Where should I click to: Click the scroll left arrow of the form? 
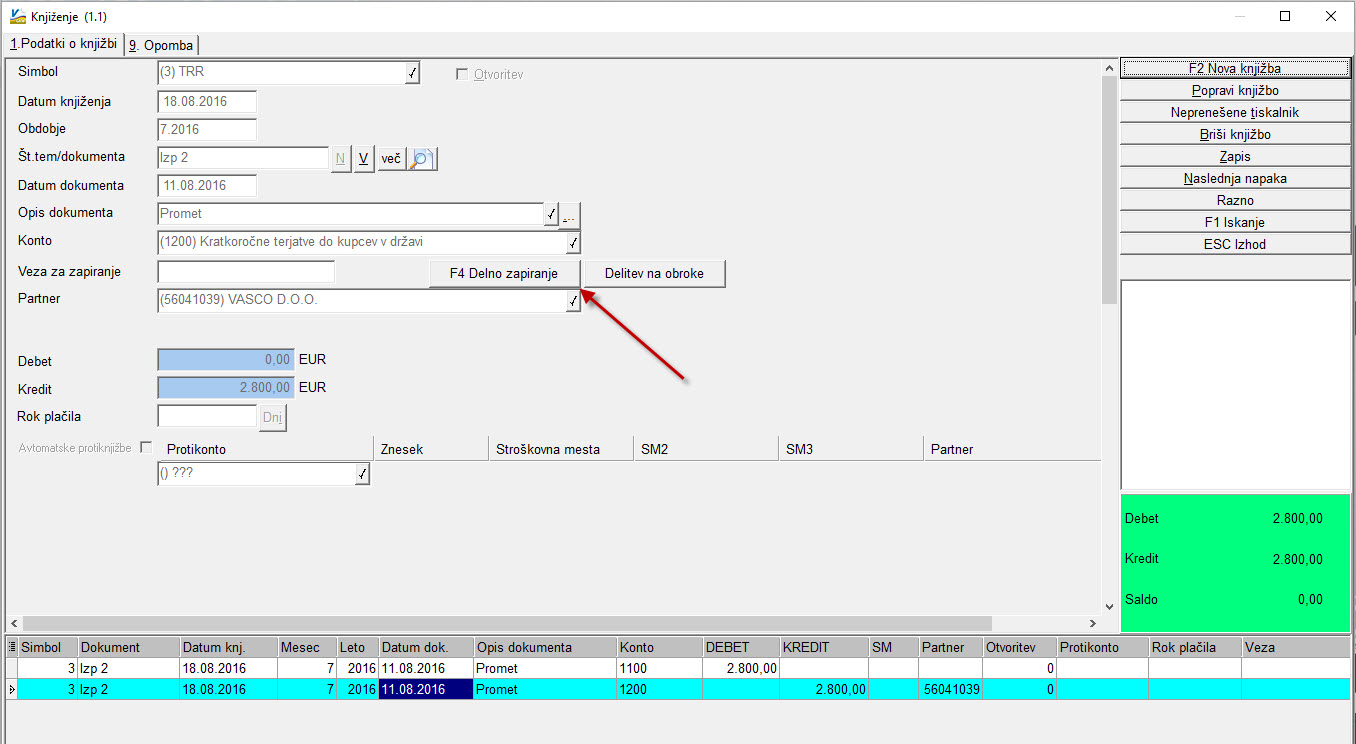14,623
